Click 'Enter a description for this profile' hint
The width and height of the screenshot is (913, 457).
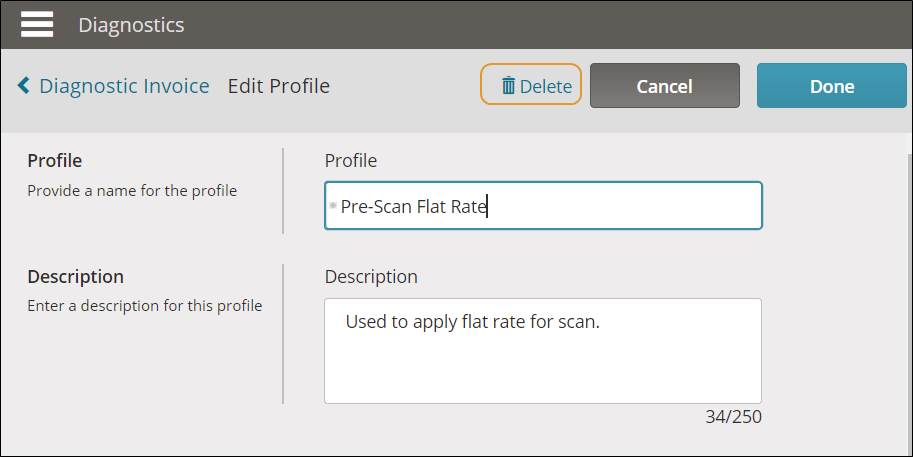coord(144,306)
